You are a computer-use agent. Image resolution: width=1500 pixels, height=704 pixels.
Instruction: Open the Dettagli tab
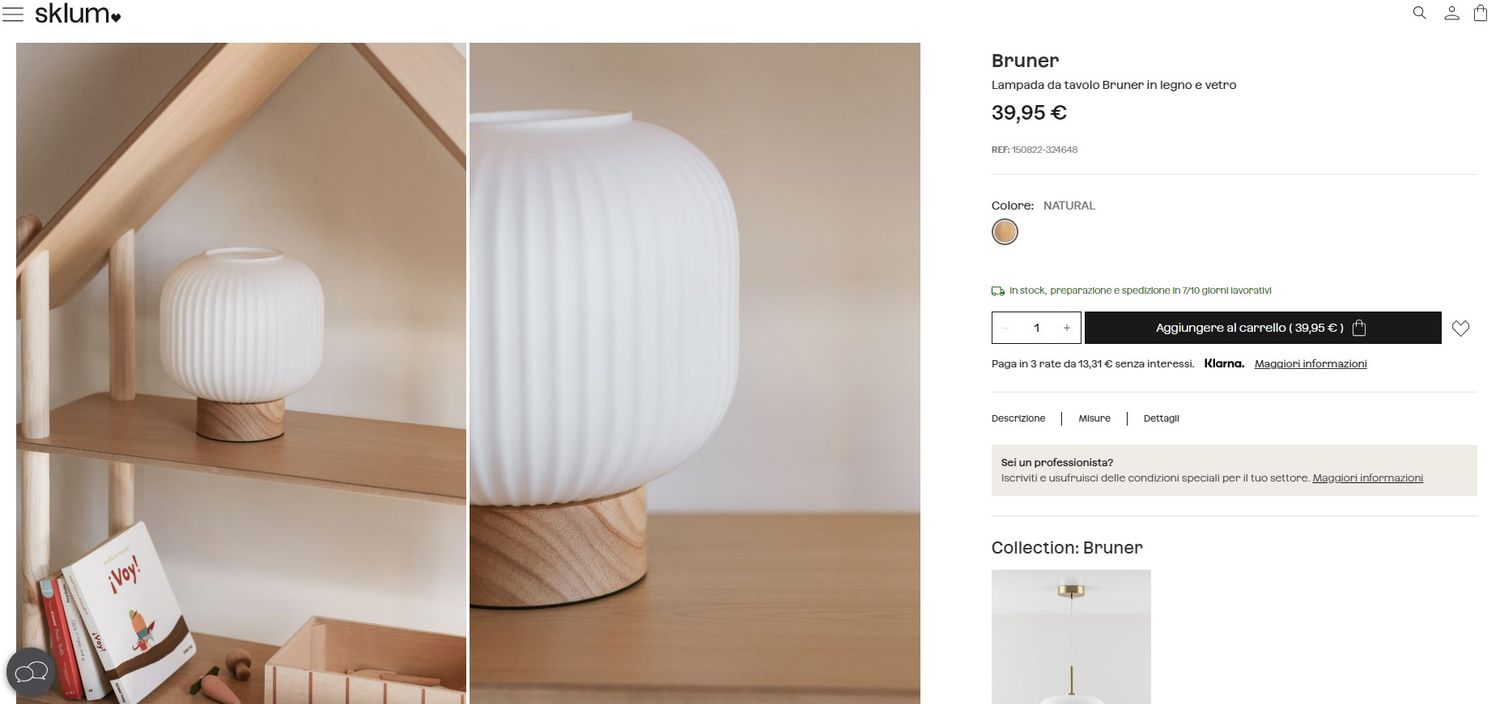1161,419
